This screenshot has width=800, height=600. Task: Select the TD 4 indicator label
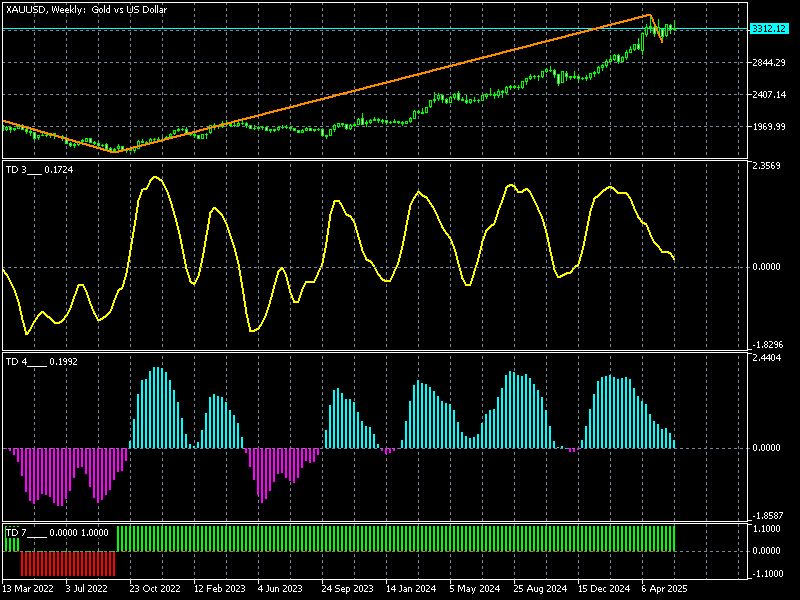coord(41,362)
